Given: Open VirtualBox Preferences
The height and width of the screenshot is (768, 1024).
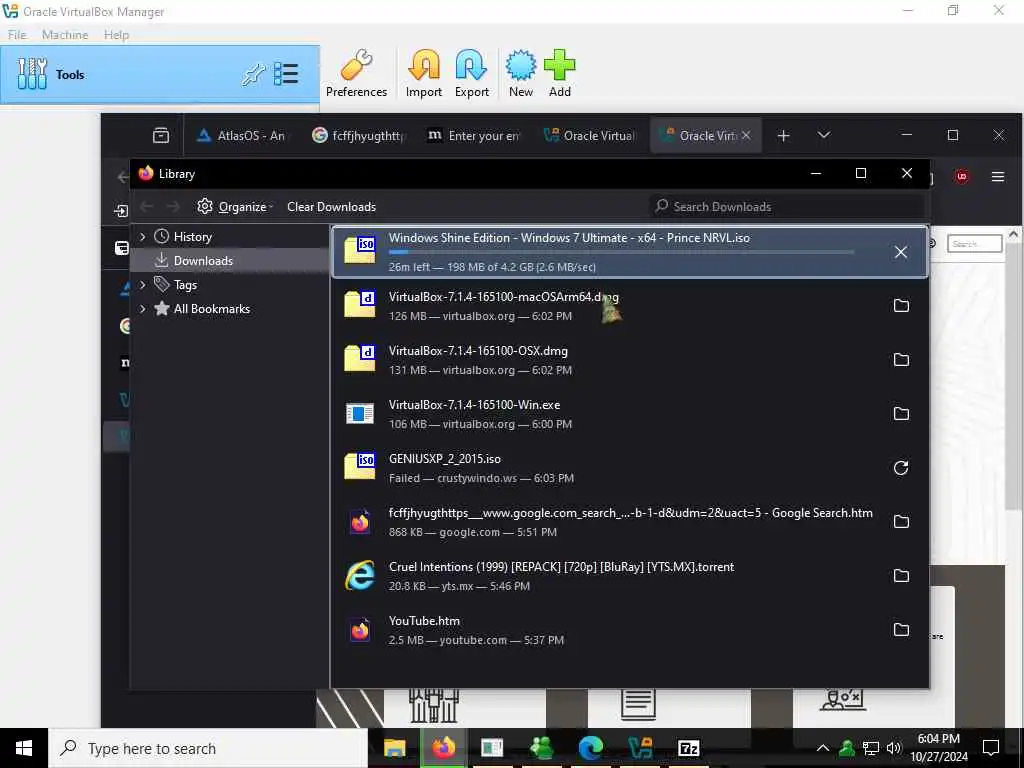Looking at the screenshot, I should click(357, 73).
